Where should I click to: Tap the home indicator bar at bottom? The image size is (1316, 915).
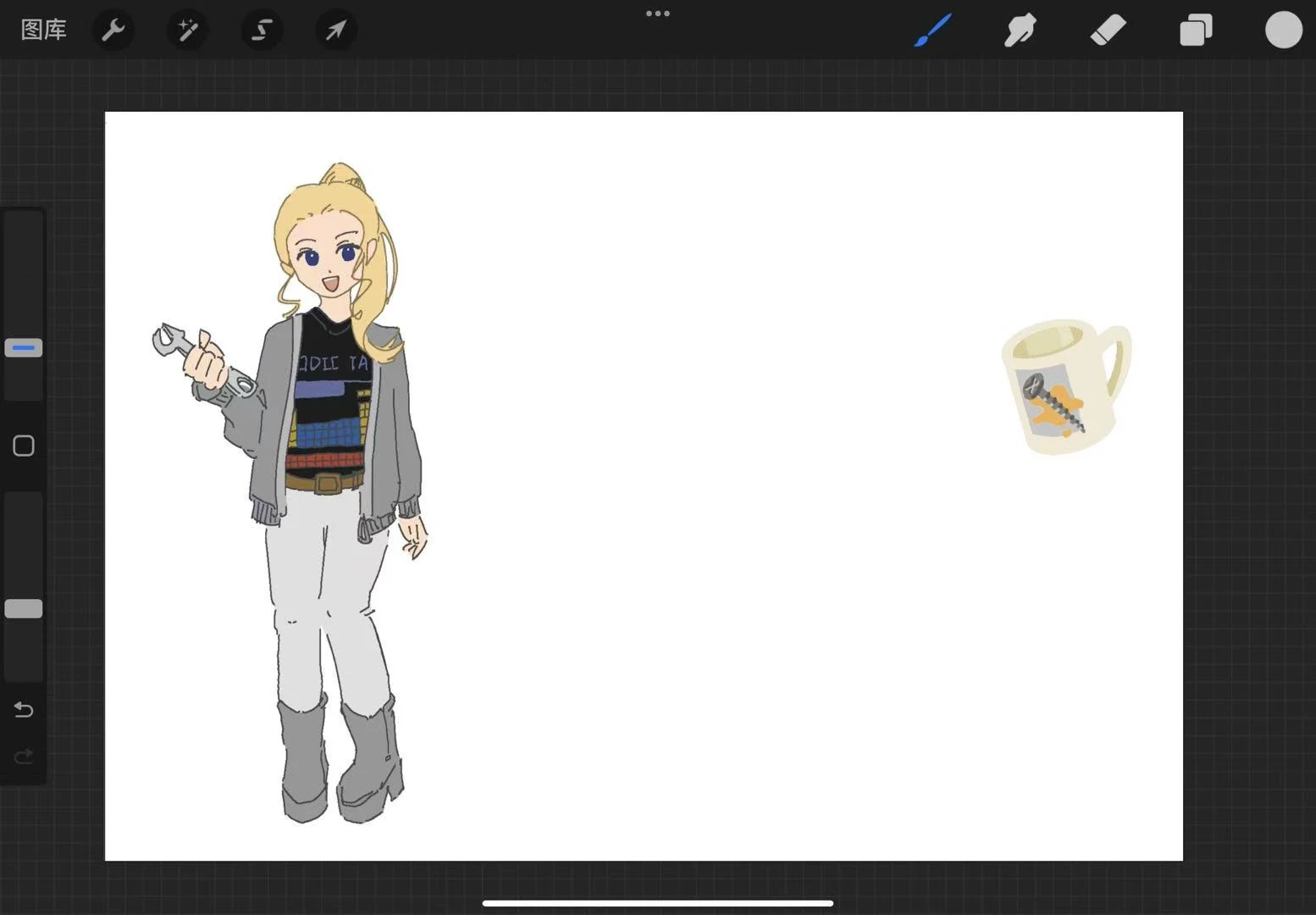coord(658,903)
